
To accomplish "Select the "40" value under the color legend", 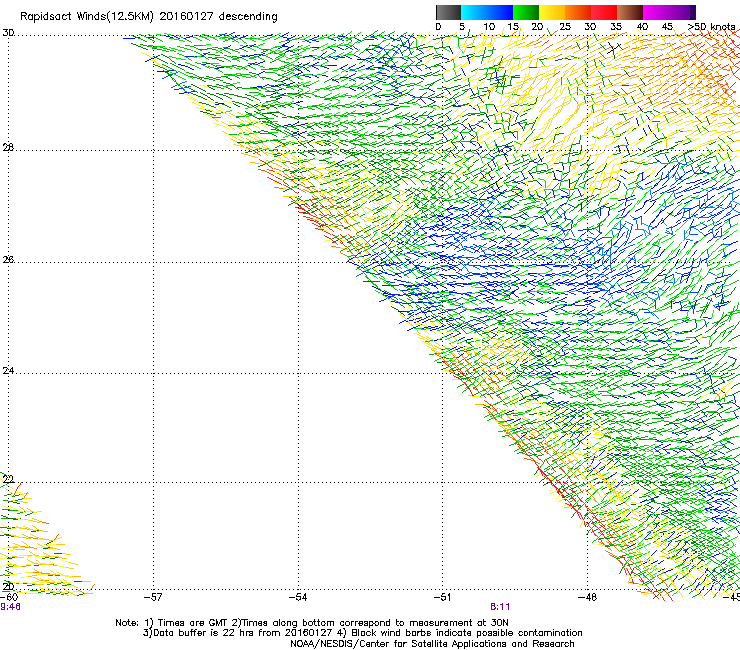I will click(642, 27).
